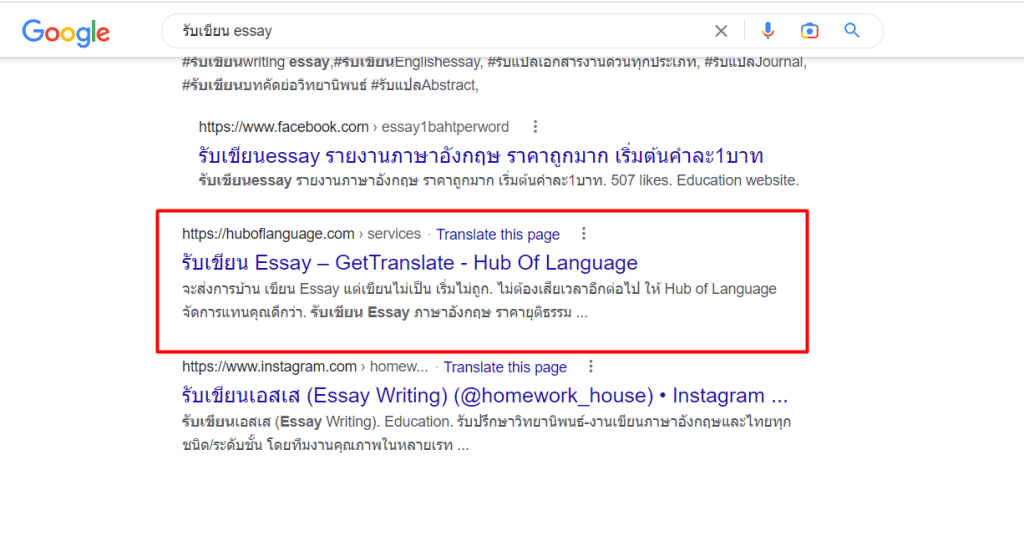Click the hashtag snippet text with '#รับแปลAbstract'

pos(494,73)
